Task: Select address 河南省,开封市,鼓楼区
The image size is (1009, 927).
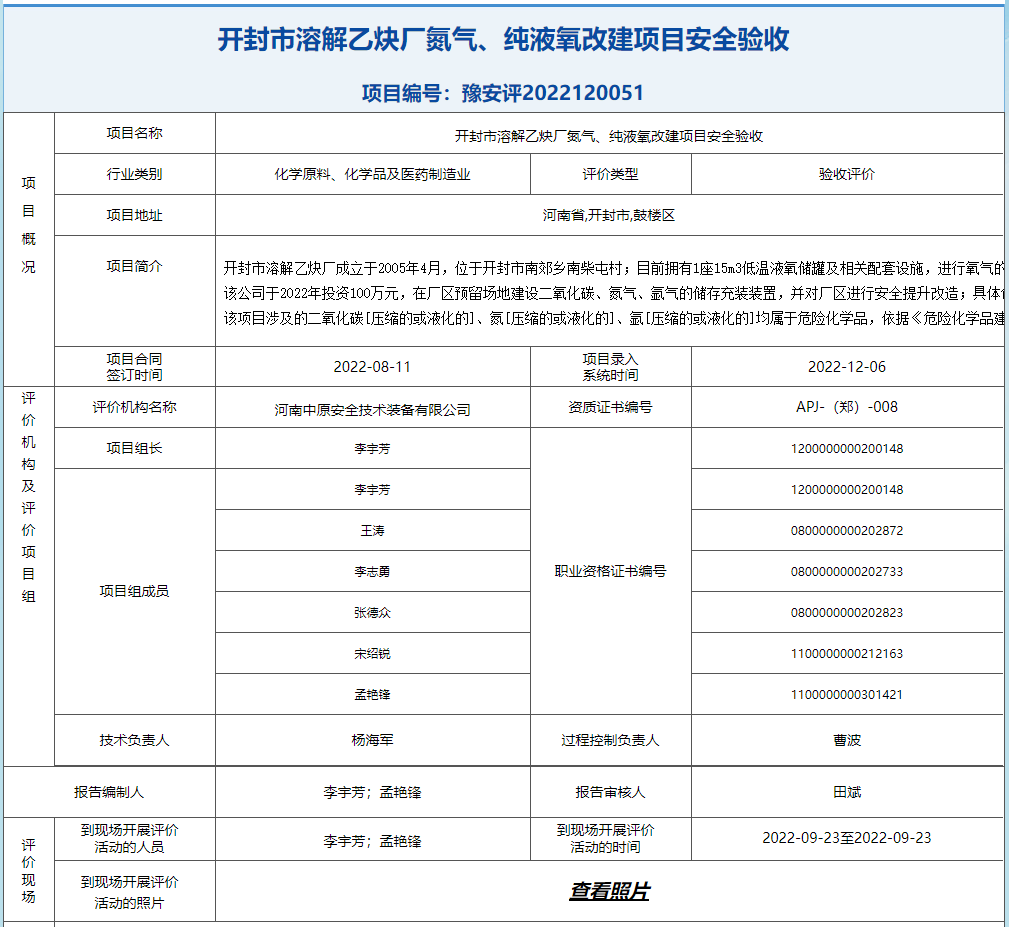Action: pyautogui.click(x=609, y=216)
